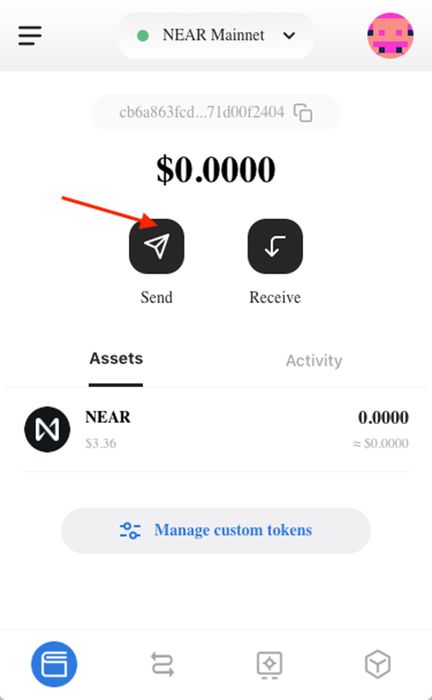Viewport: 432px width, 700px height.
Task: Switch to the Activity tab
Action: click(x=314, y=361)
